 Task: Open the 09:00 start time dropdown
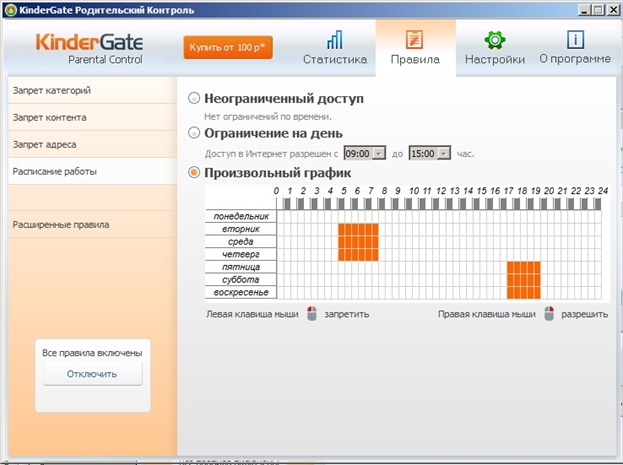379,153
